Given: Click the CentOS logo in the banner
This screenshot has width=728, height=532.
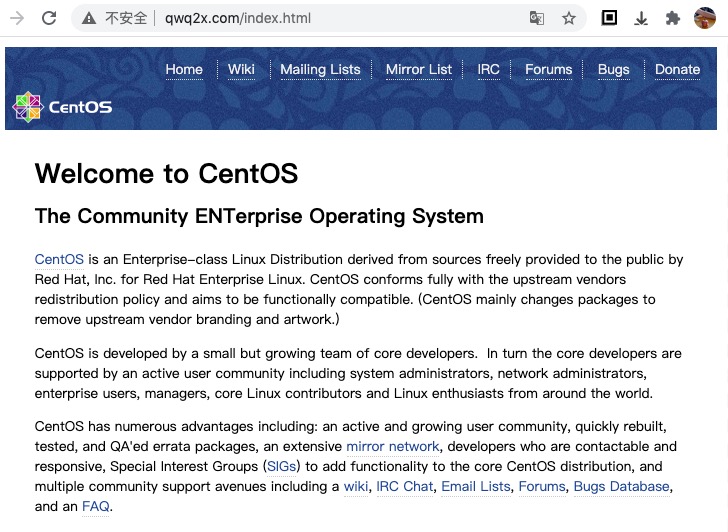Looking at the screenshot, I should pyautogui.click(x=62, y=107).
